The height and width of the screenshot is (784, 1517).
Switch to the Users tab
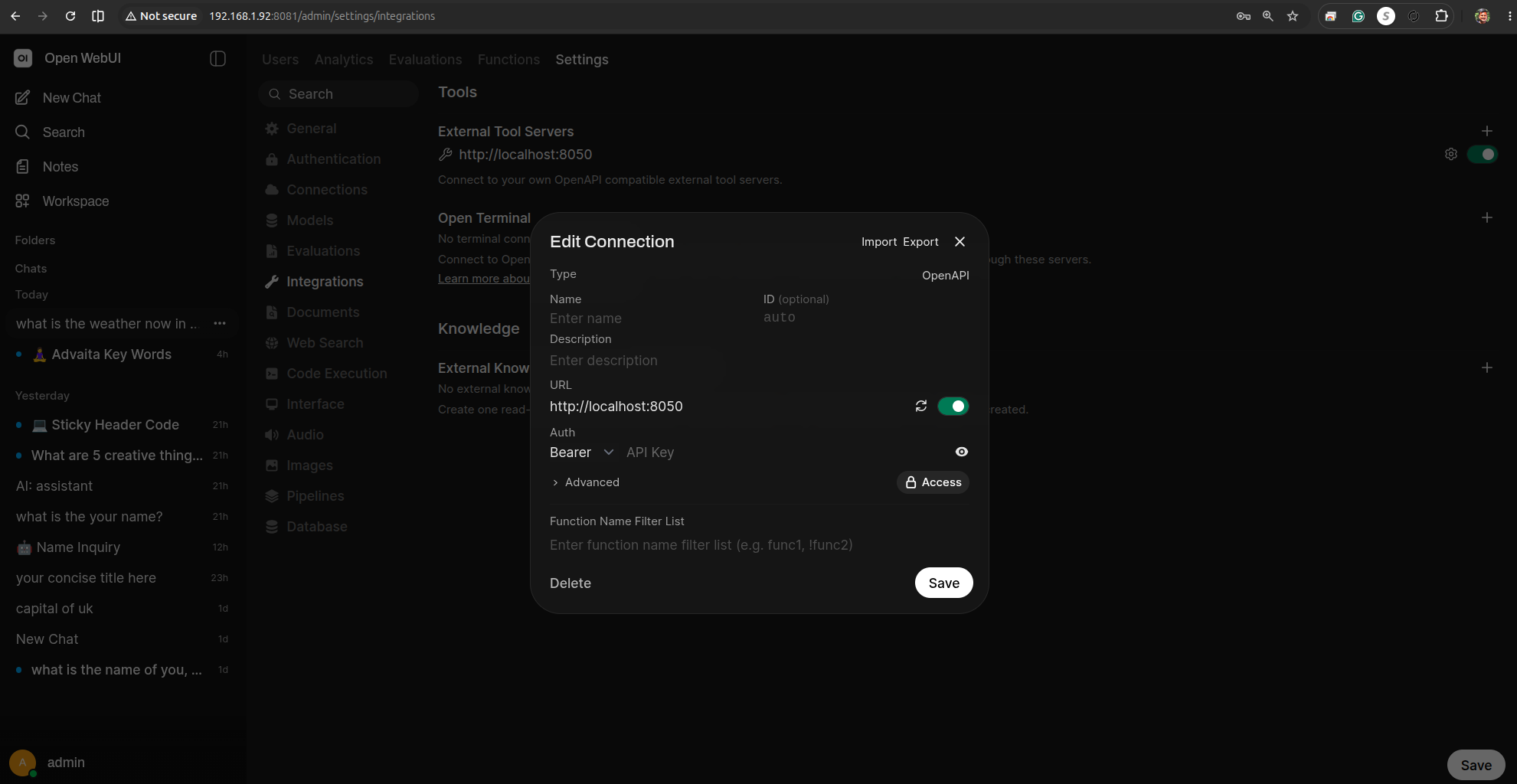[x=280, y=60]
